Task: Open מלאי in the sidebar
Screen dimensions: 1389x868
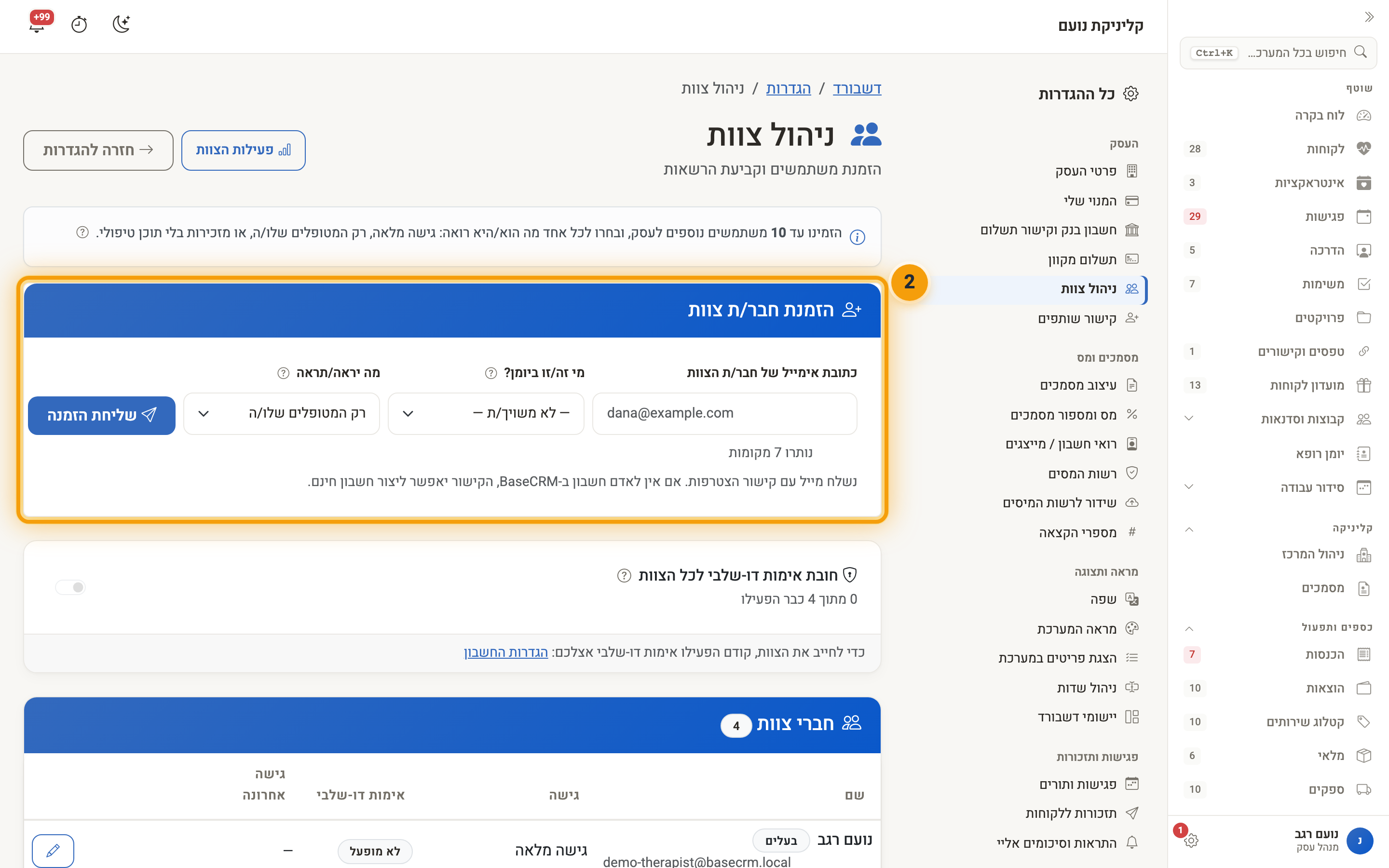Action: coord(1278,756)
